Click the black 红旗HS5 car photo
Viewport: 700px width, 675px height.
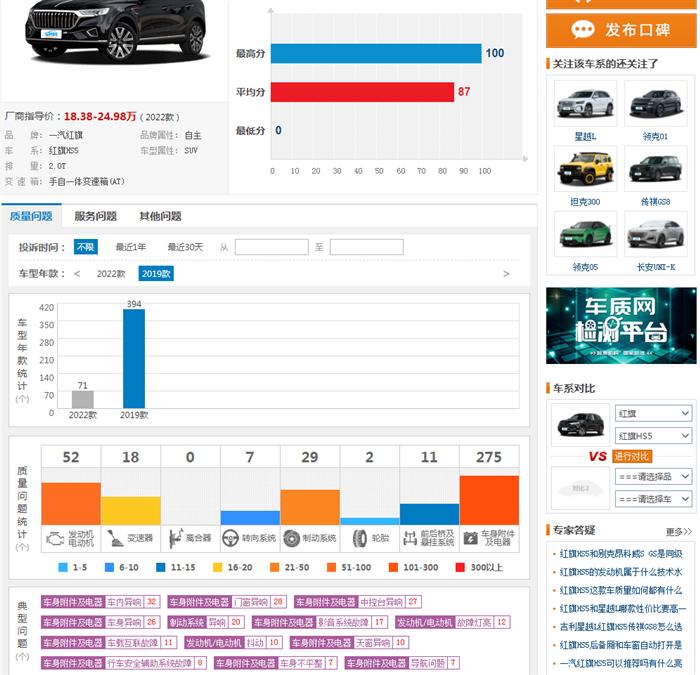(x=117, y=30)
